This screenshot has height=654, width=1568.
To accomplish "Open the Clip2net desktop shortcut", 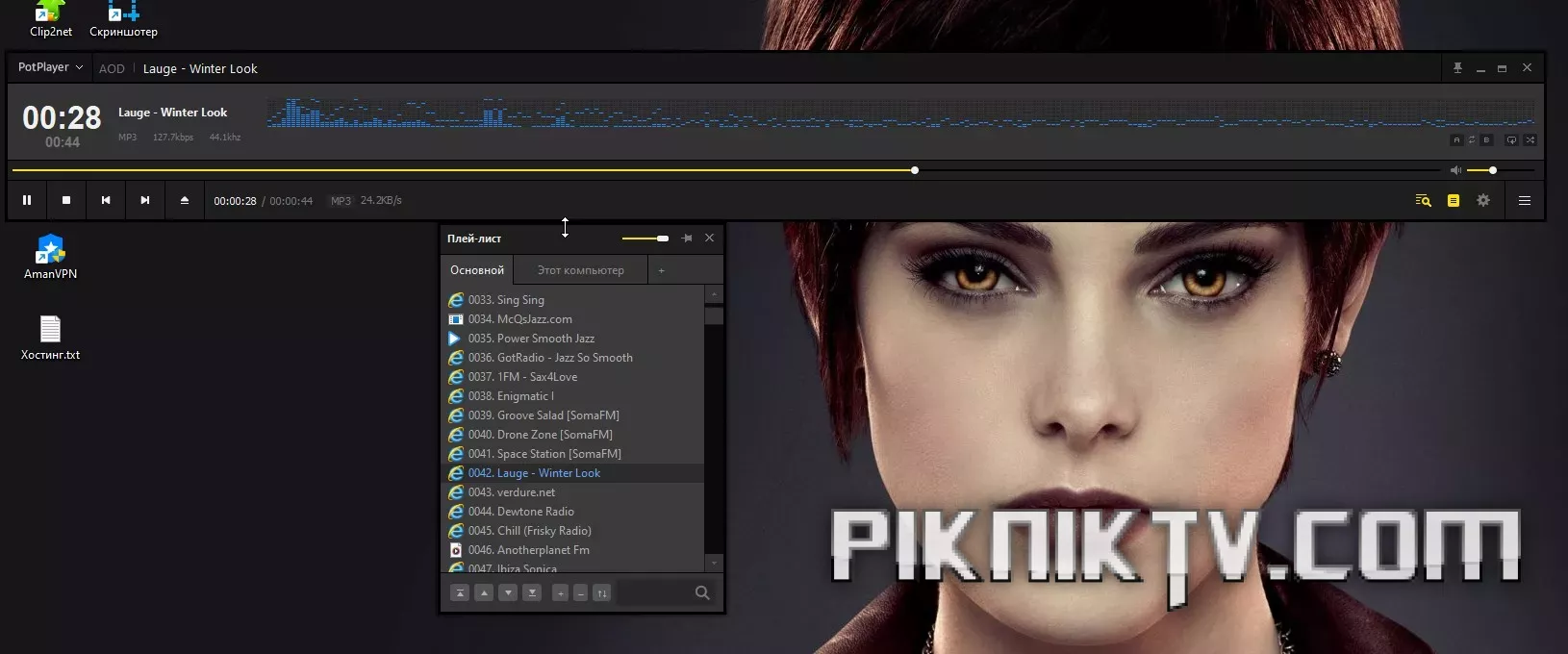I will (x=51, y=19).
